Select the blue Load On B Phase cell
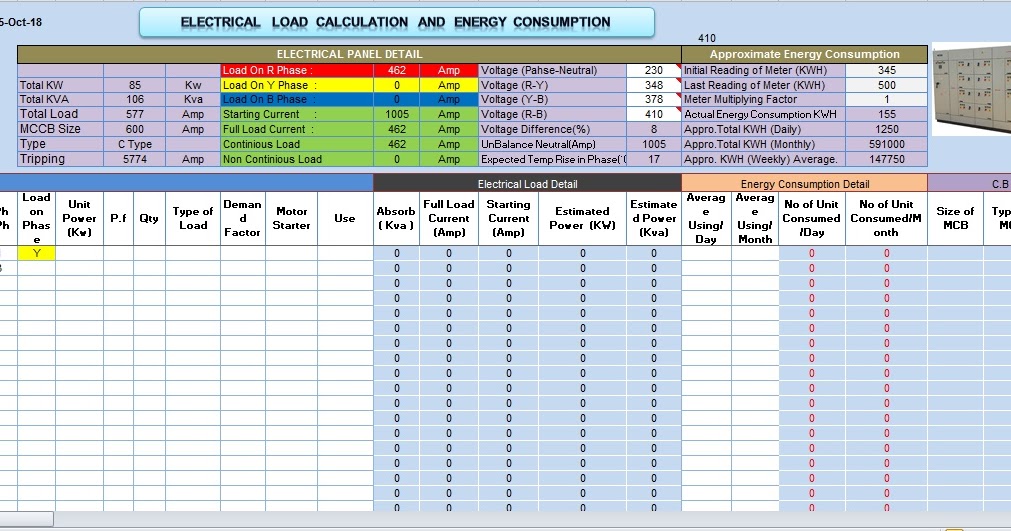Screen dimensions: 1011x531 (x=297, y=100)
